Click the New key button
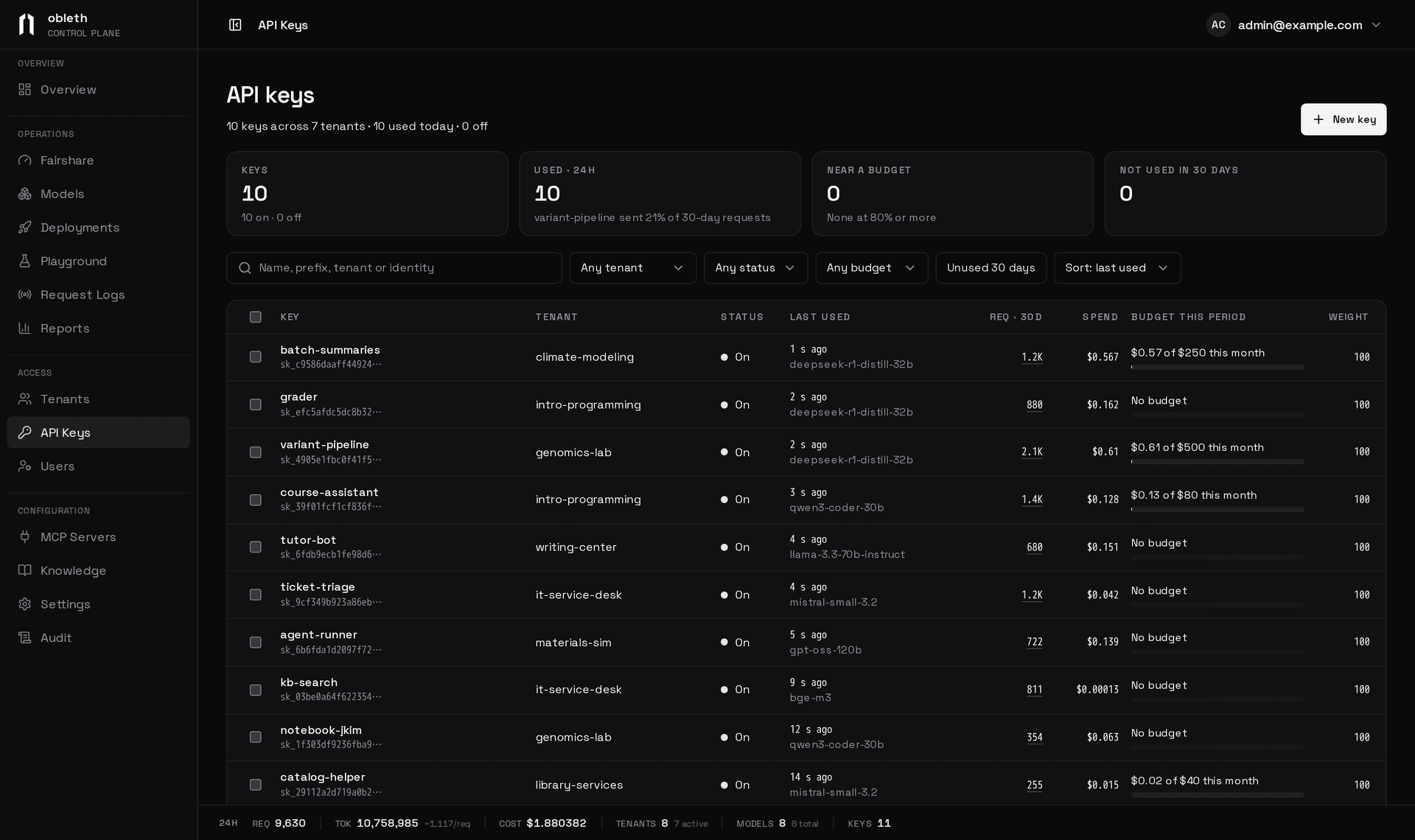This screenshot has height=840, width=1415. pyautogui.click(x=1343, y=119)
